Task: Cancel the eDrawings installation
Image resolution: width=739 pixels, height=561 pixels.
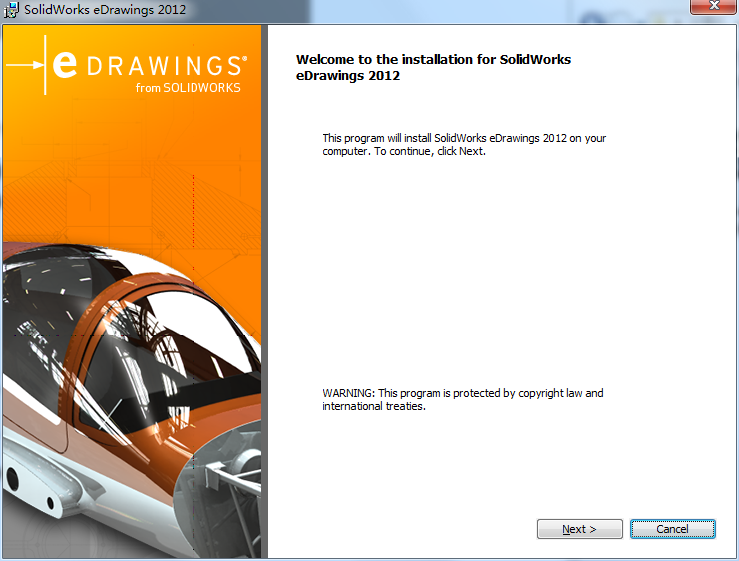Action: click(x=673, y=529)
